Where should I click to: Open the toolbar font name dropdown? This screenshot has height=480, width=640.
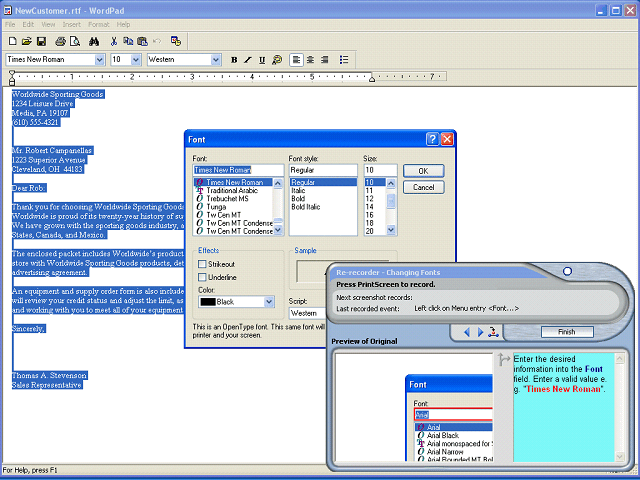[x=100, y=60]
